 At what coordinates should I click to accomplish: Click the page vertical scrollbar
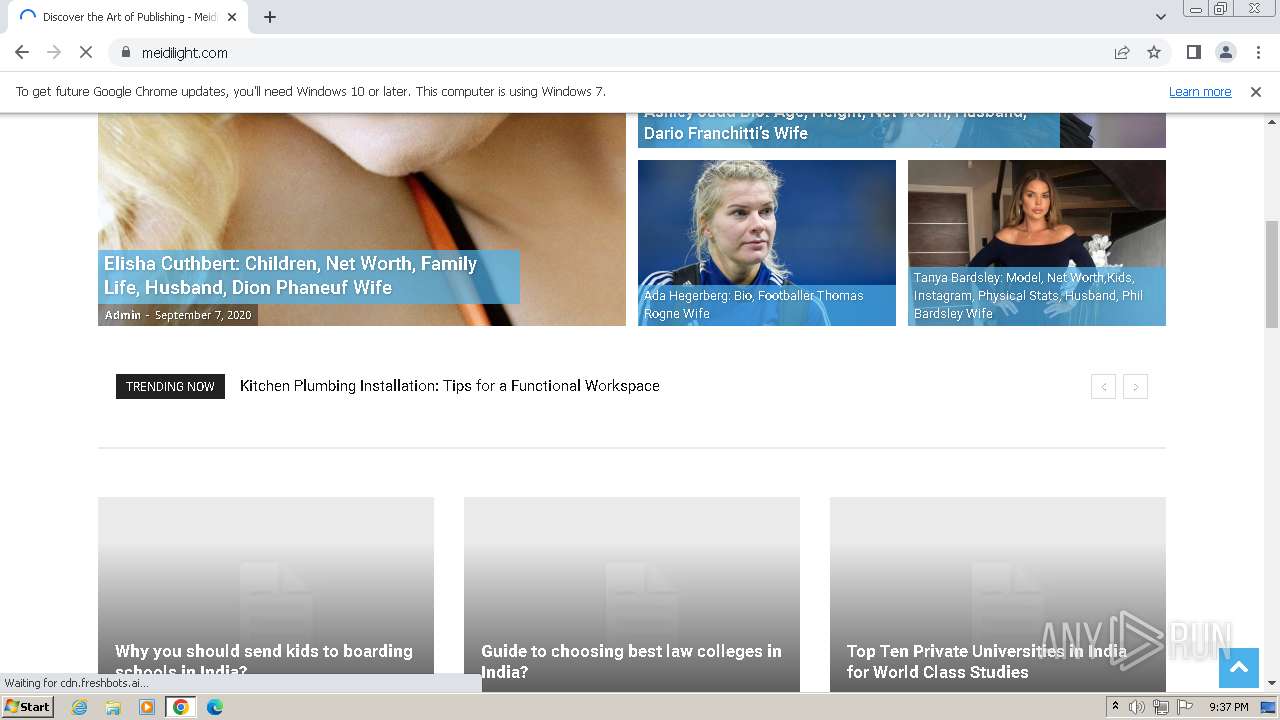tap(1272, 275)
